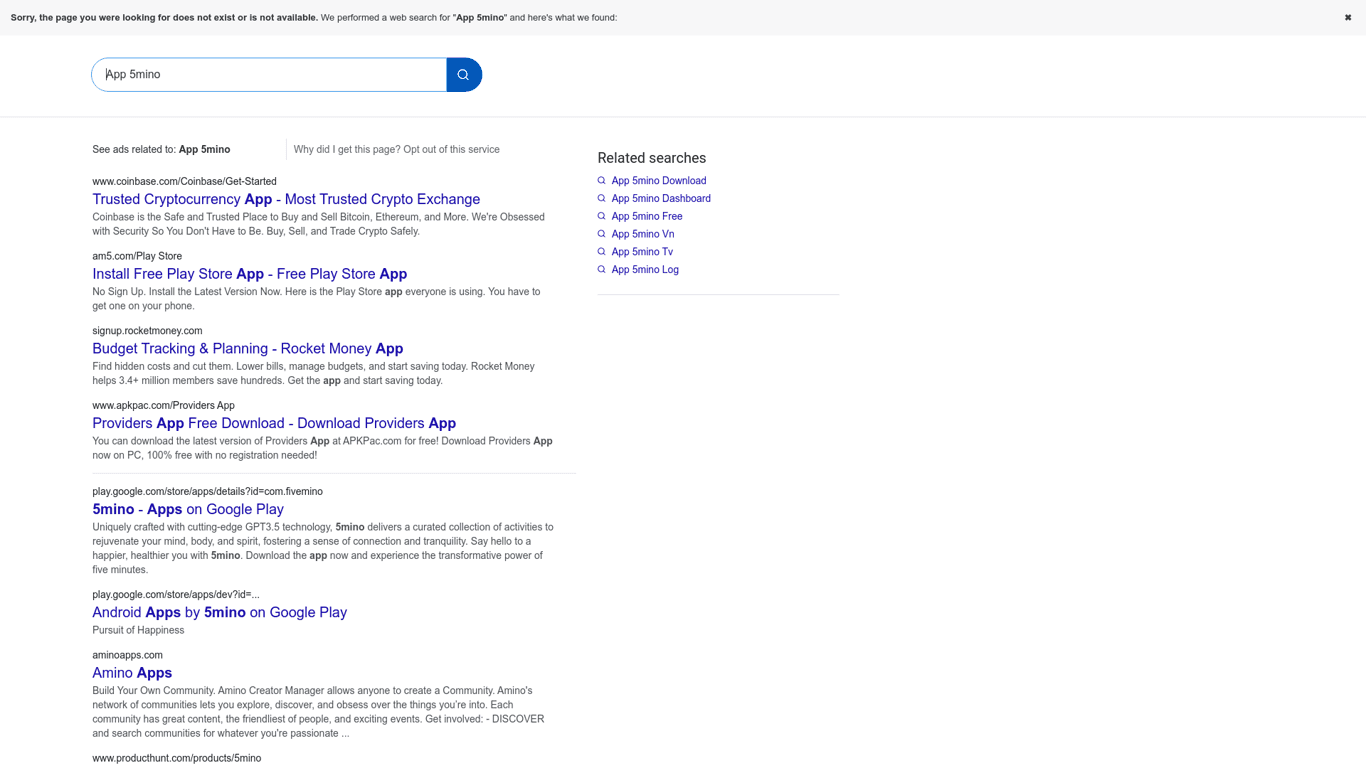Click the blue search magnifier button
Image resolution: width=1366 pixels, height=768 pixels.
click(x=464, y=75)
